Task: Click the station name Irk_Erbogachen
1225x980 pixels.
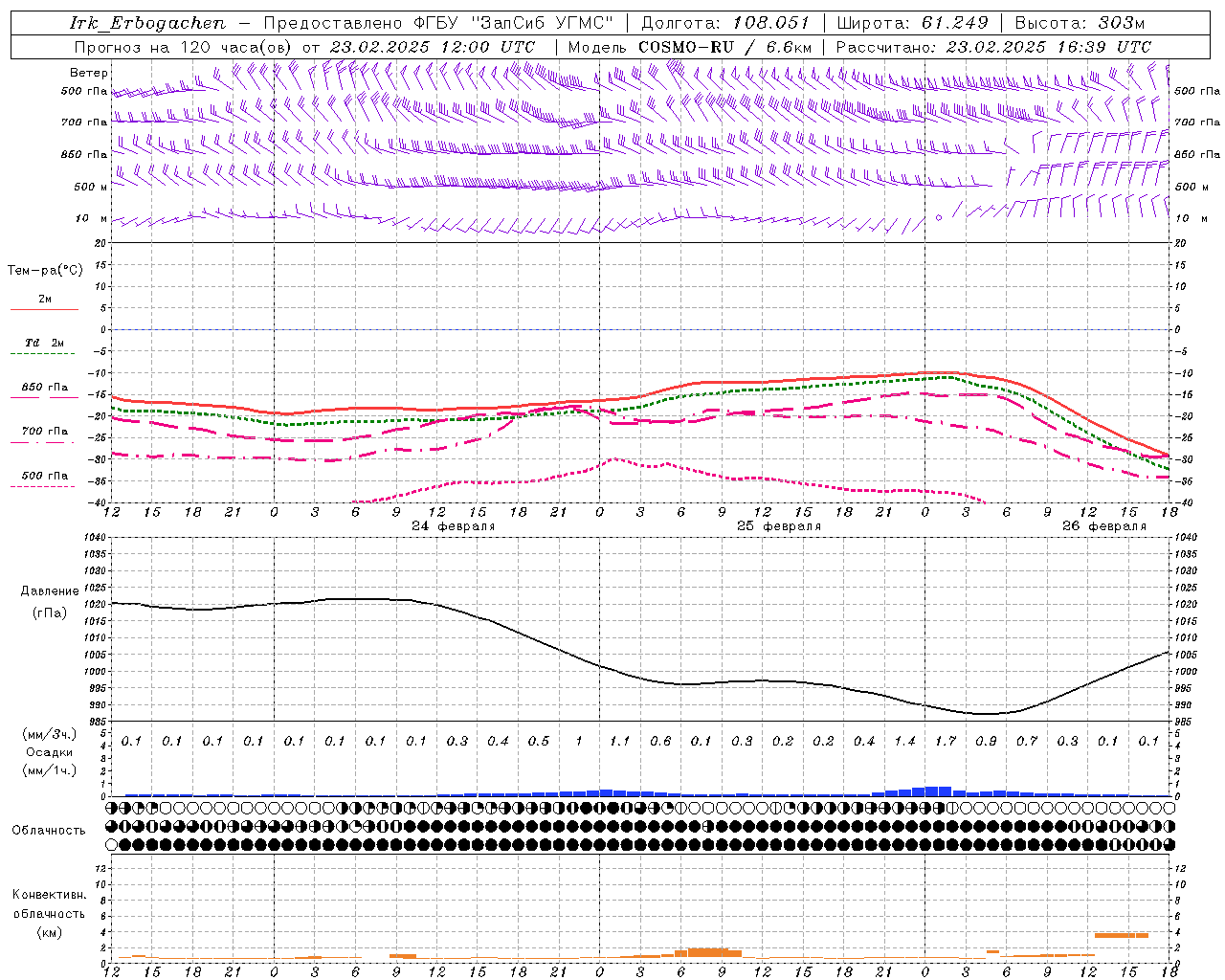Action: (147, 23)
